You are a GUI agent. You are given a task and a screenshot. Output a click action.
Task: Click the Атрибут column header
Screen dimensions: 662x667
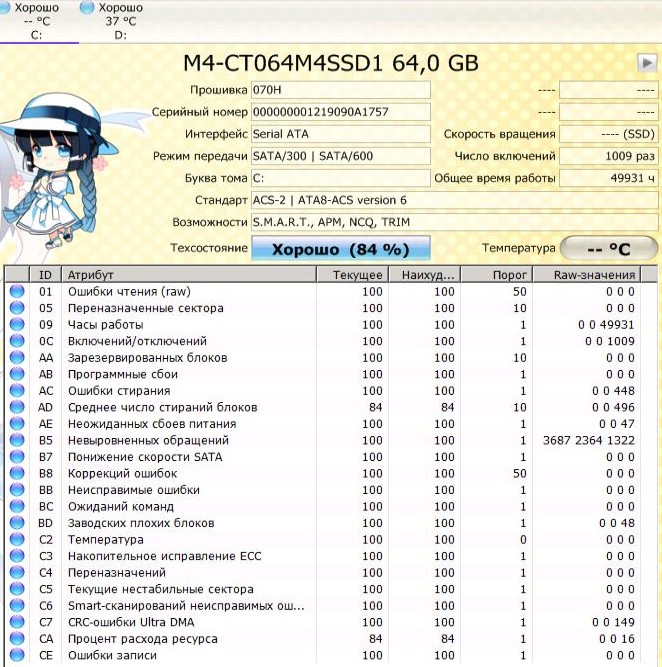pyautogui.click(x=189, y=275)
